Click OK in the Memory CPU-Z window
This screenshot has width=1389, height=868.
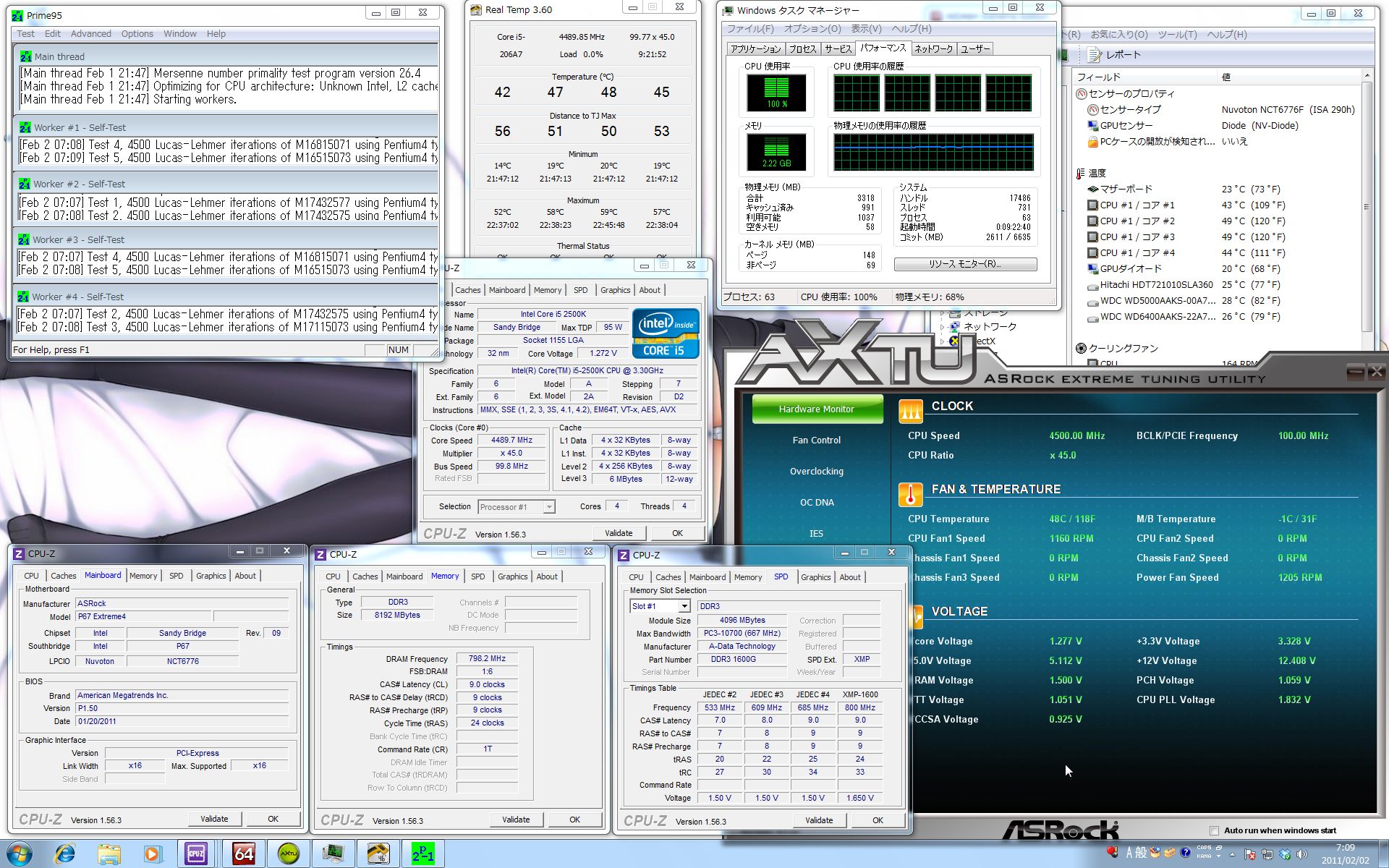574,820
